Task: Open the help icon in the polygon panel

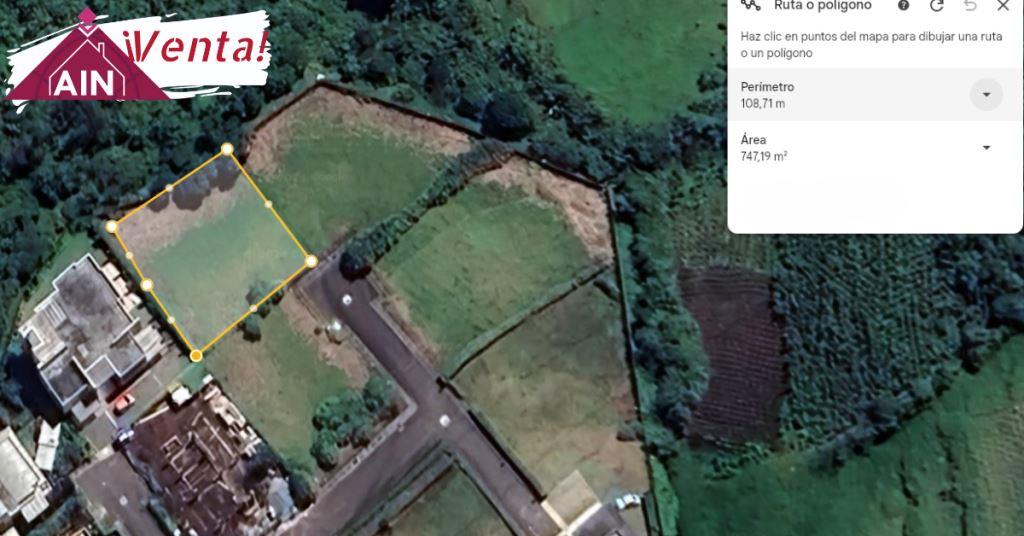Action: (x=903, y=6)
